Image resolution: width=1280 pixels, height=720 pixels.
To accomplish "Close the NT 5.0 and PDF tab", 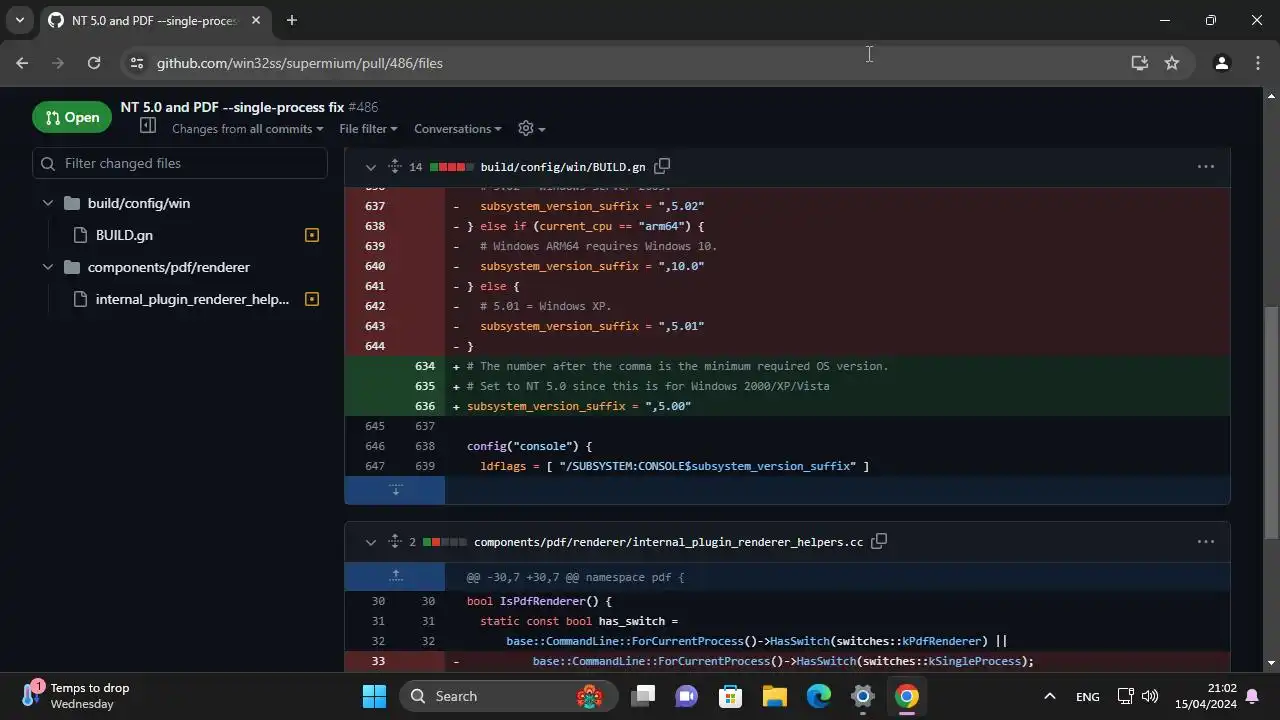I will point(256,20).
